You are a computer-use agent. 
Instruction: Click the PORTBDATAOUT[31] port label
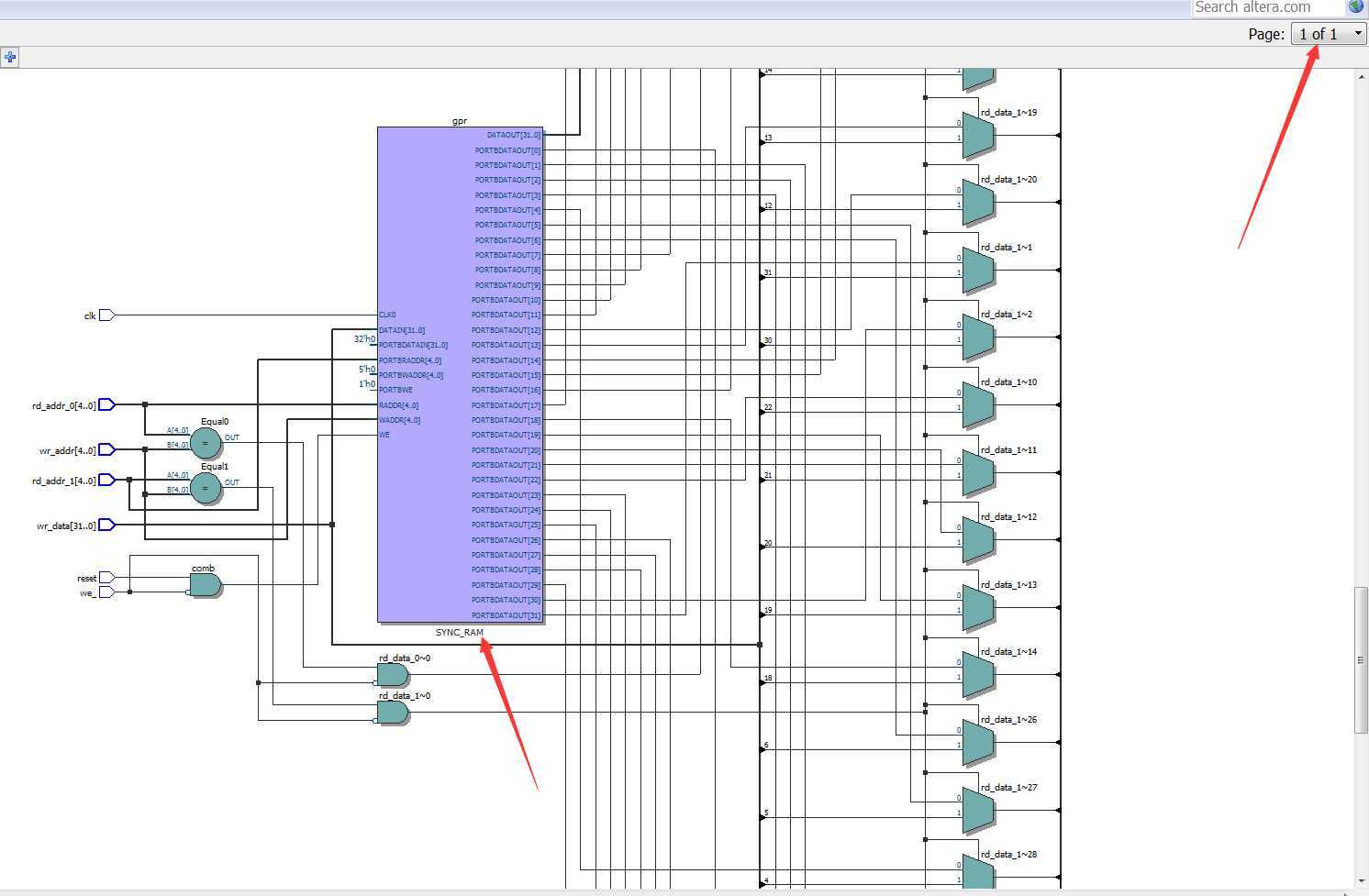tap(506, 615)
